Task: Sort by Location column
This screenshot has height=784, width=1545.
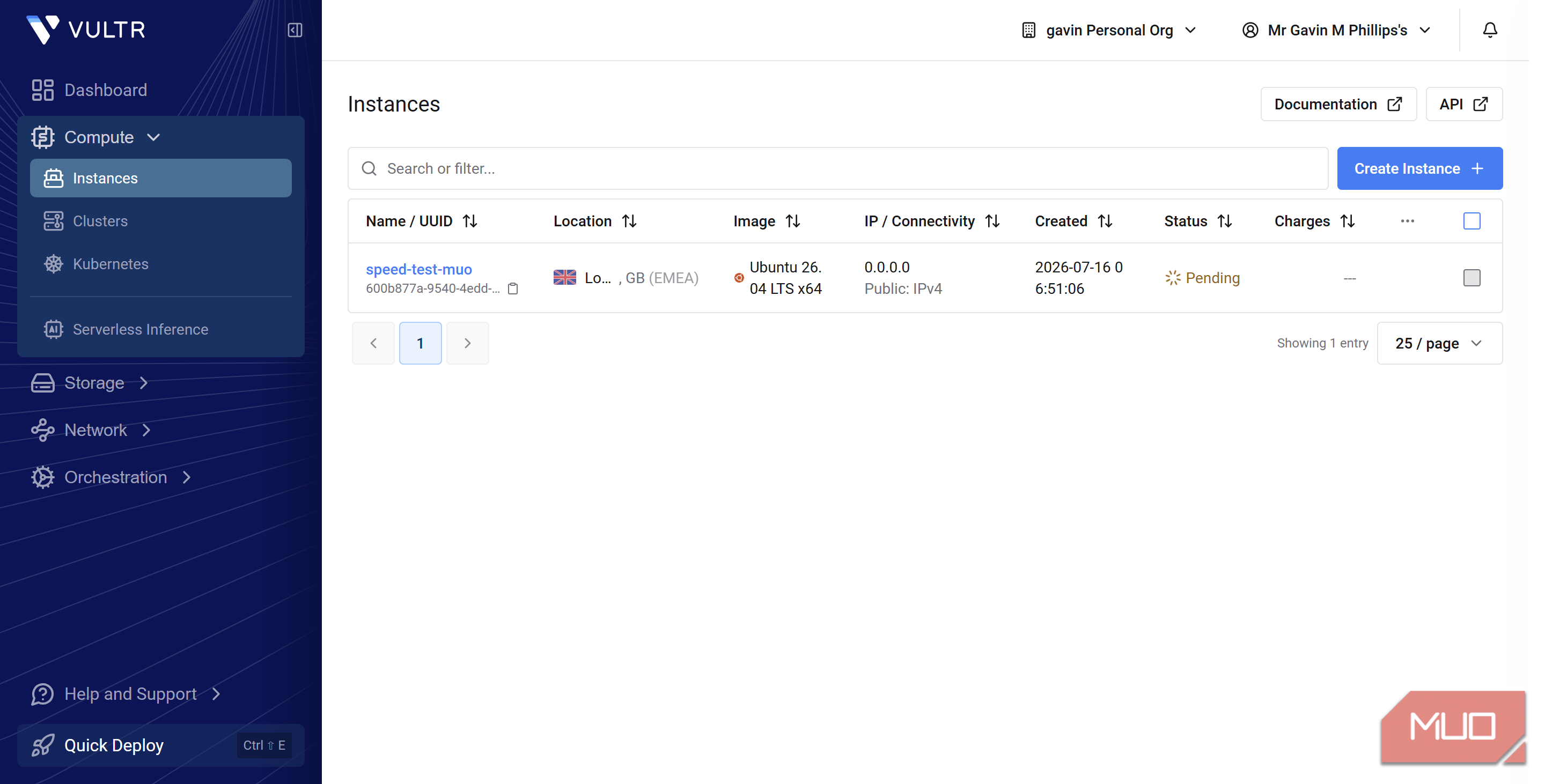Action: pos(629,221)
